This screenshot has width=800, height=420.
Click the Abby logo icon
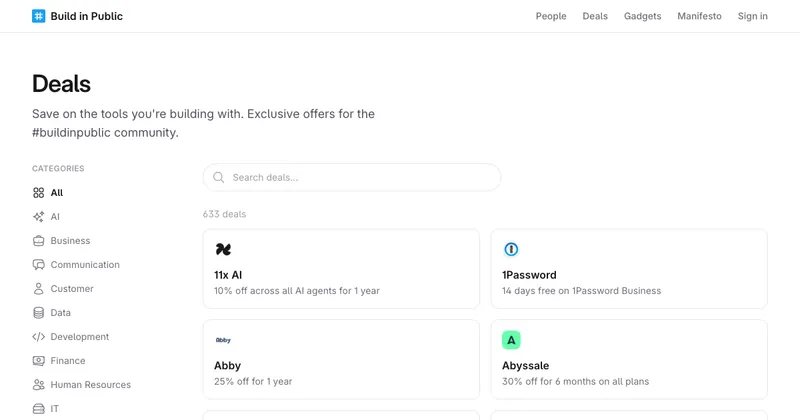click(223, 340)
